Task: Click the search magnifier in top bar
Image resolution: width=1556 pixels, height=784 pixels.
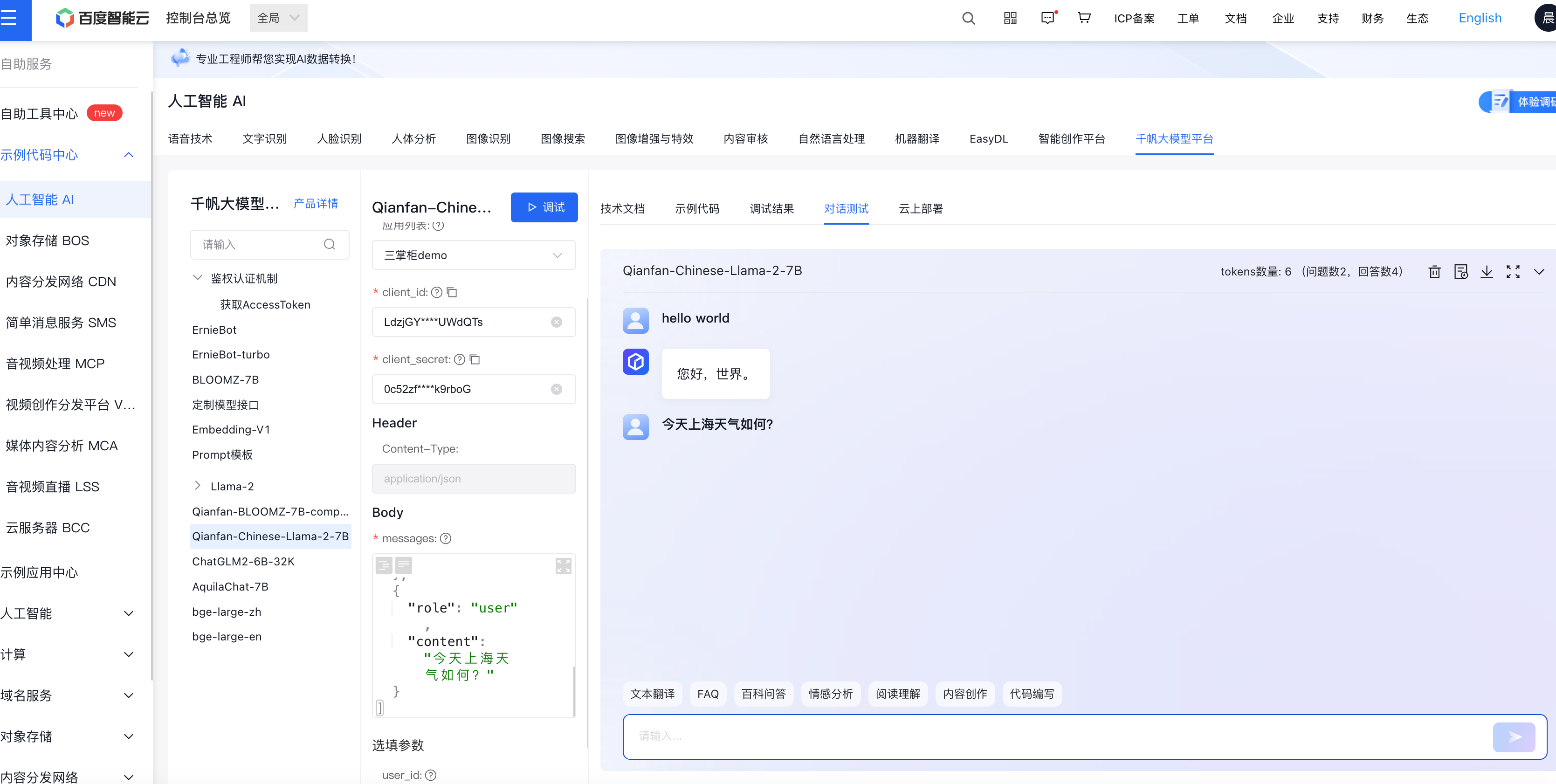Action: 968,18
